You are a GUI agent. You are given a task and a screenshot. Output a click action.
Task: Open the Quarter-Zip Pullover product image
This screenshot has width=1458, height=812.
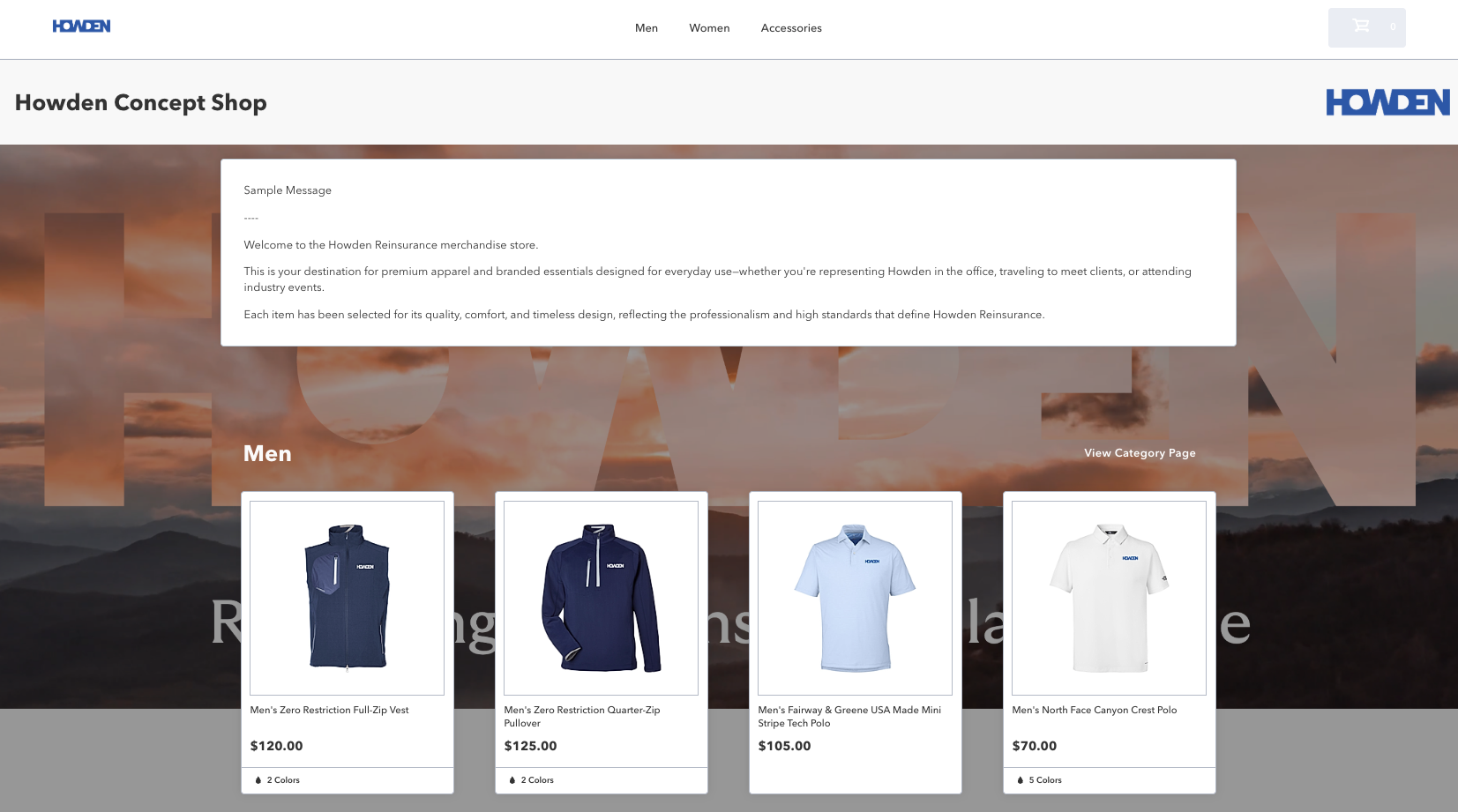[x=602, y=598]
